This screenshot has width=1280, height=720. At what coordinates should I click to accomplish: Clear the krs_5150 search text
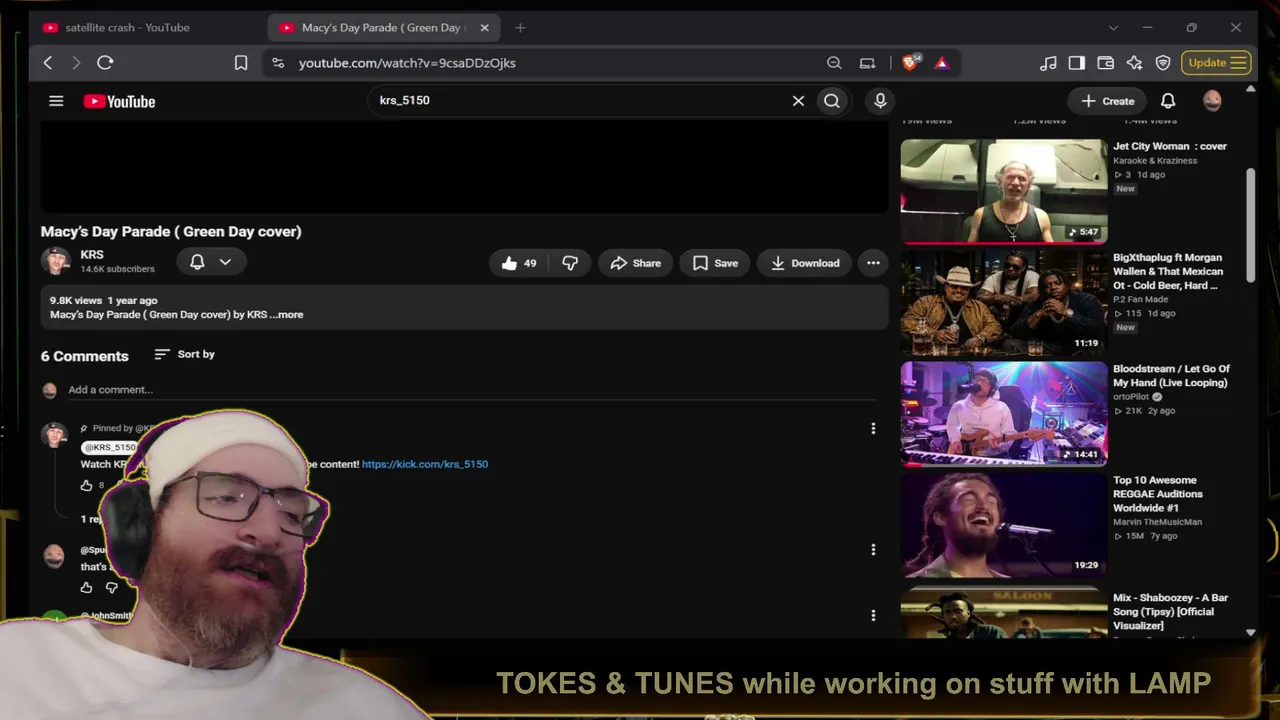(798, 101)
